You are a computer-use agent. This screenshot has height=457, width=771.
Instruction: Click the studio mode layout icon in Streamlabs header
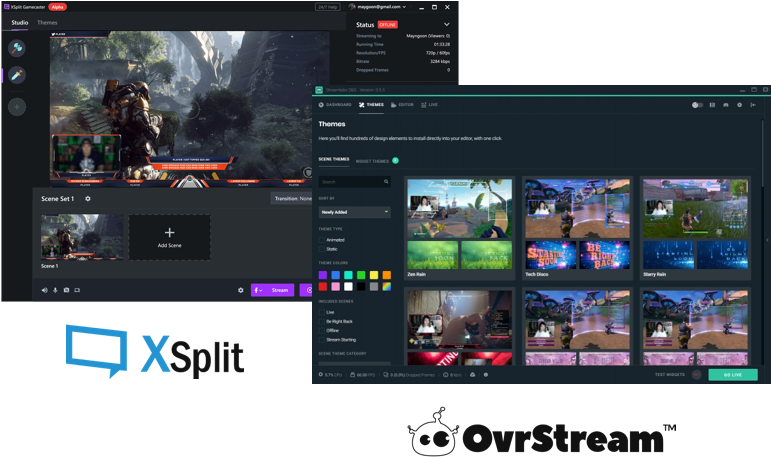(712, 105)
